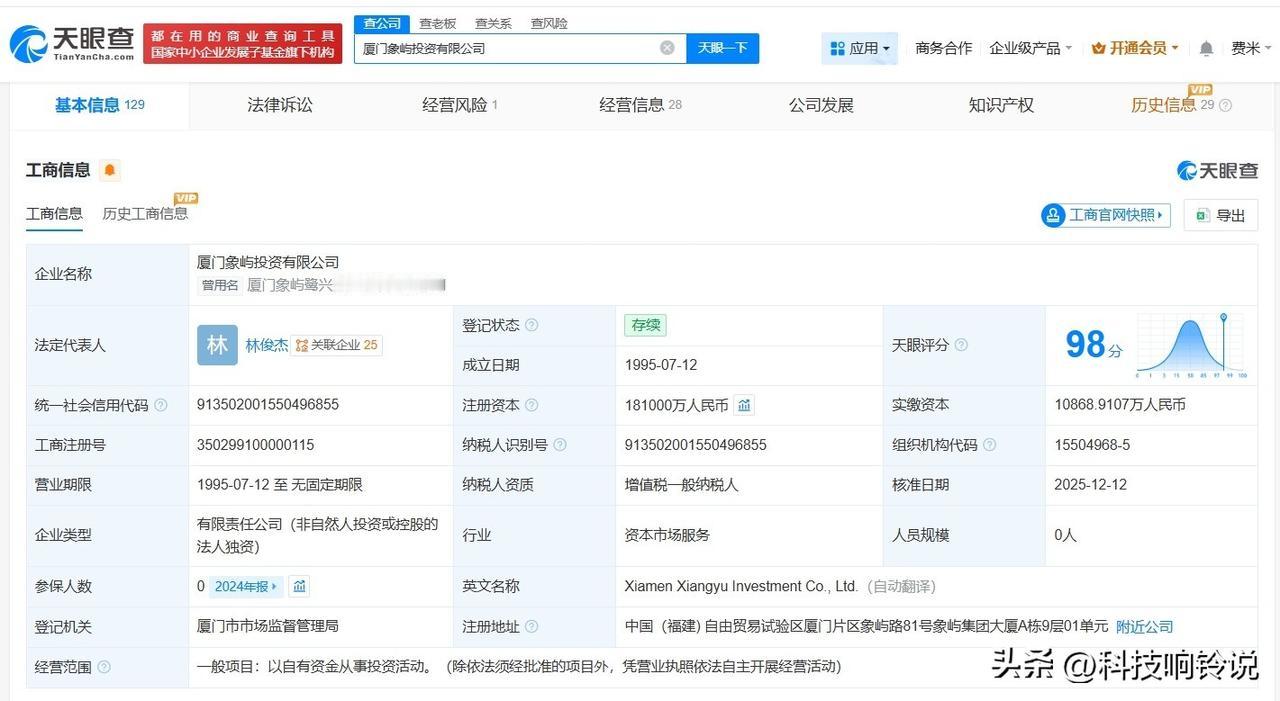View 关联企业 25 related companies
Viewport: 1280px width, 701px height.
click(x=336, y=345)
